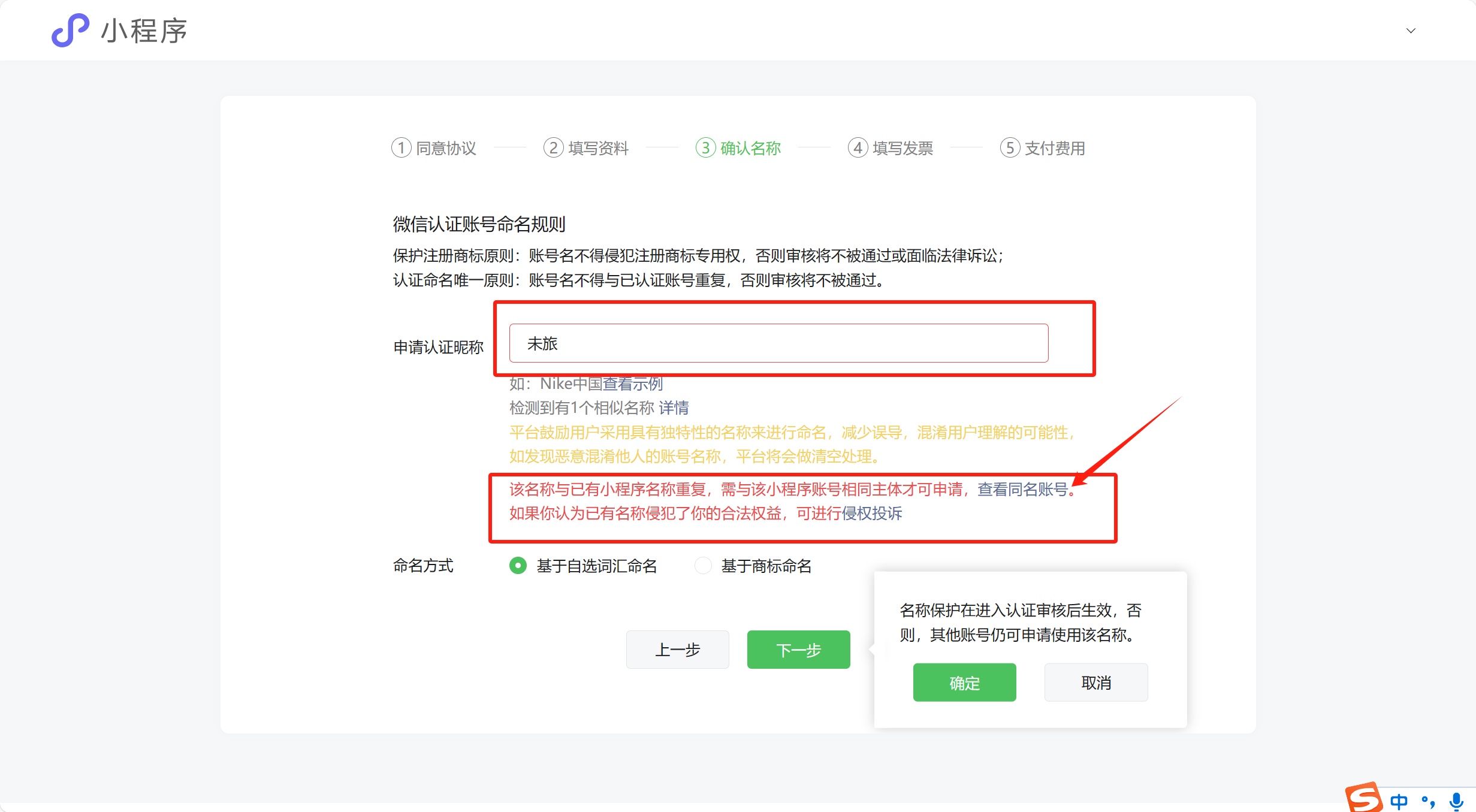Screen dimensions: 1476x812
Task: Open the 查看同名账号 link
Action: click(x=1022, y=490)
